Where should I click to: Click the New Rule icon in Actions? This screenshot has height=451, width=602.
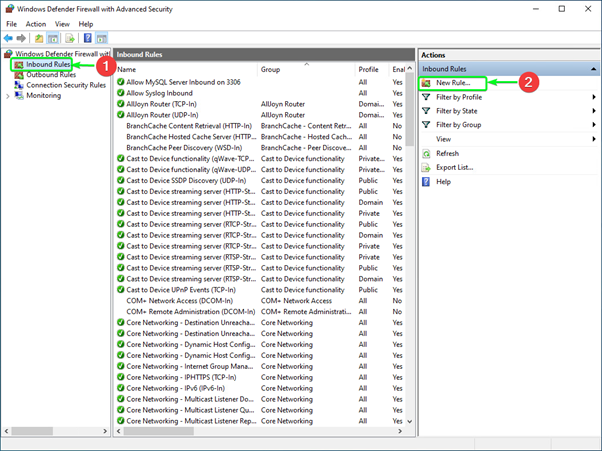[426, 83]
